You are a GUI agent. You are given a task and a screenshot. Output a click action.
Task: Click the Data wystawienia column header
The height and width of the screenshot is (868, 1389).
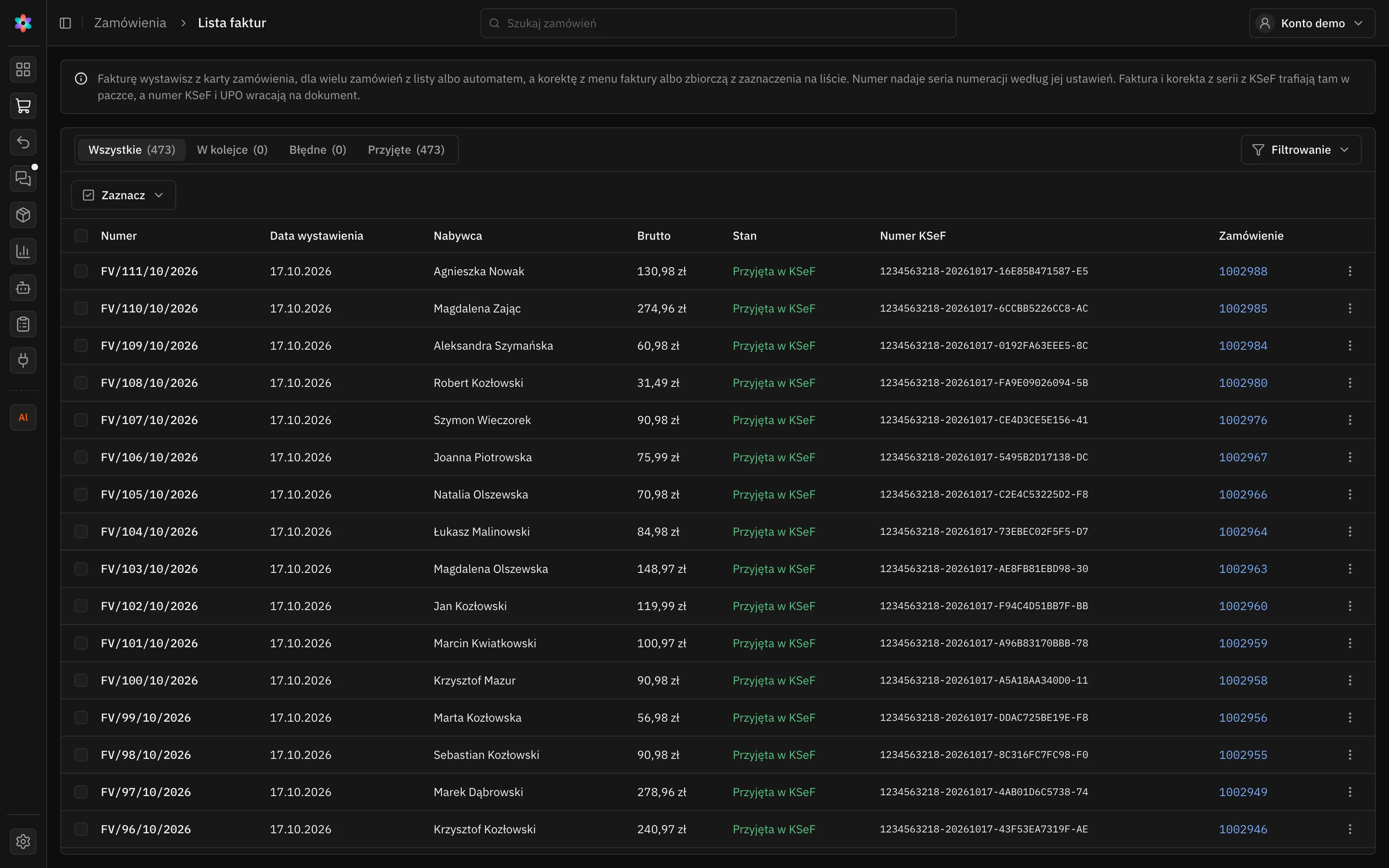pyautogui.click(x=316, y=235)
